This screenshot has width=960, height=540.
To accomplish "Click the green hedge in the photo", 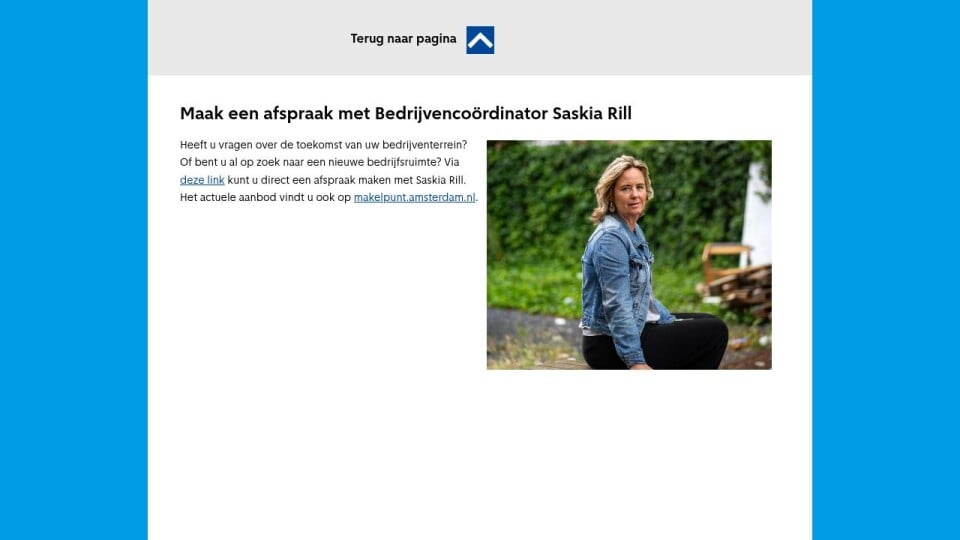I will 539,196.
